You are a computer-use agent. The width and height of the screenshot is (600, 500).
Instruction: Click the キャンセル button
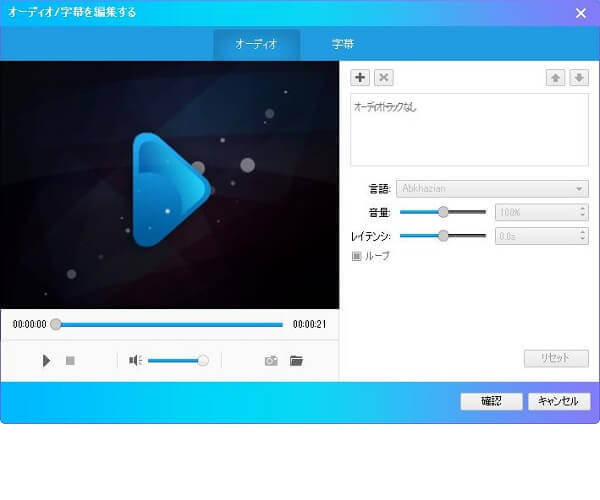tap(559, 401)
